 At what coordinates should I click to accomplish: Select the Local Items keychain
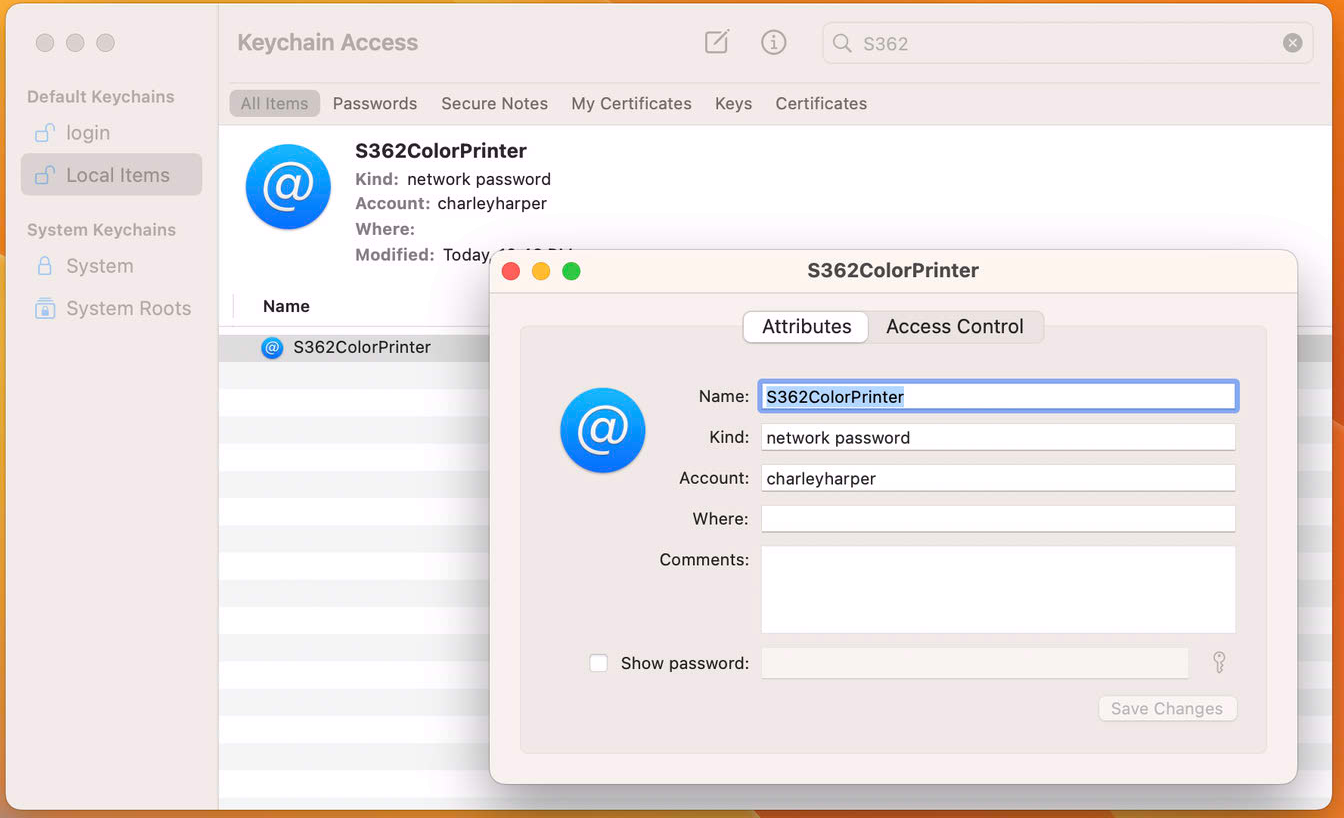pos(111,175)
